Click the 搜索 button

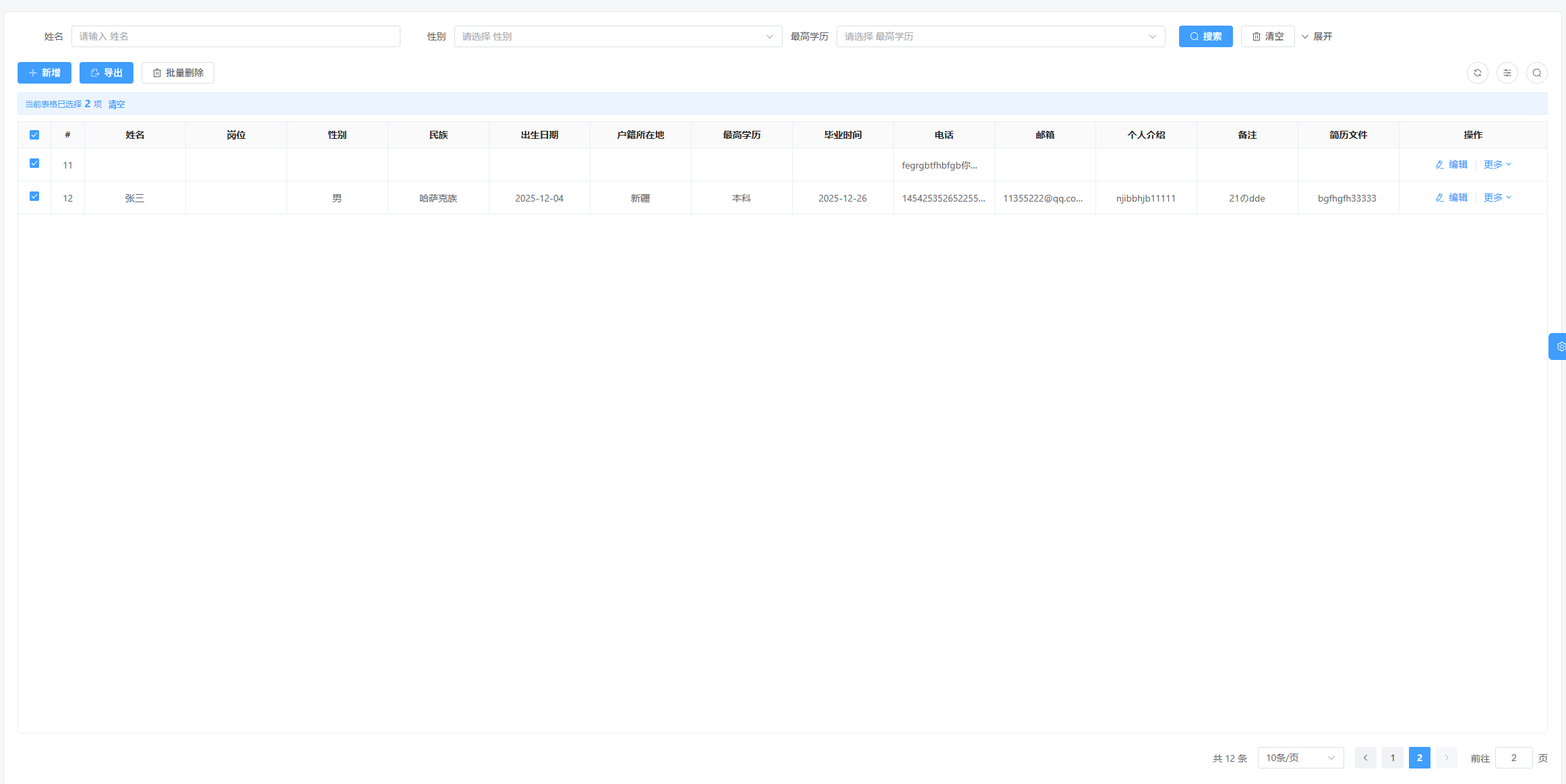[x=1205, y=36]
